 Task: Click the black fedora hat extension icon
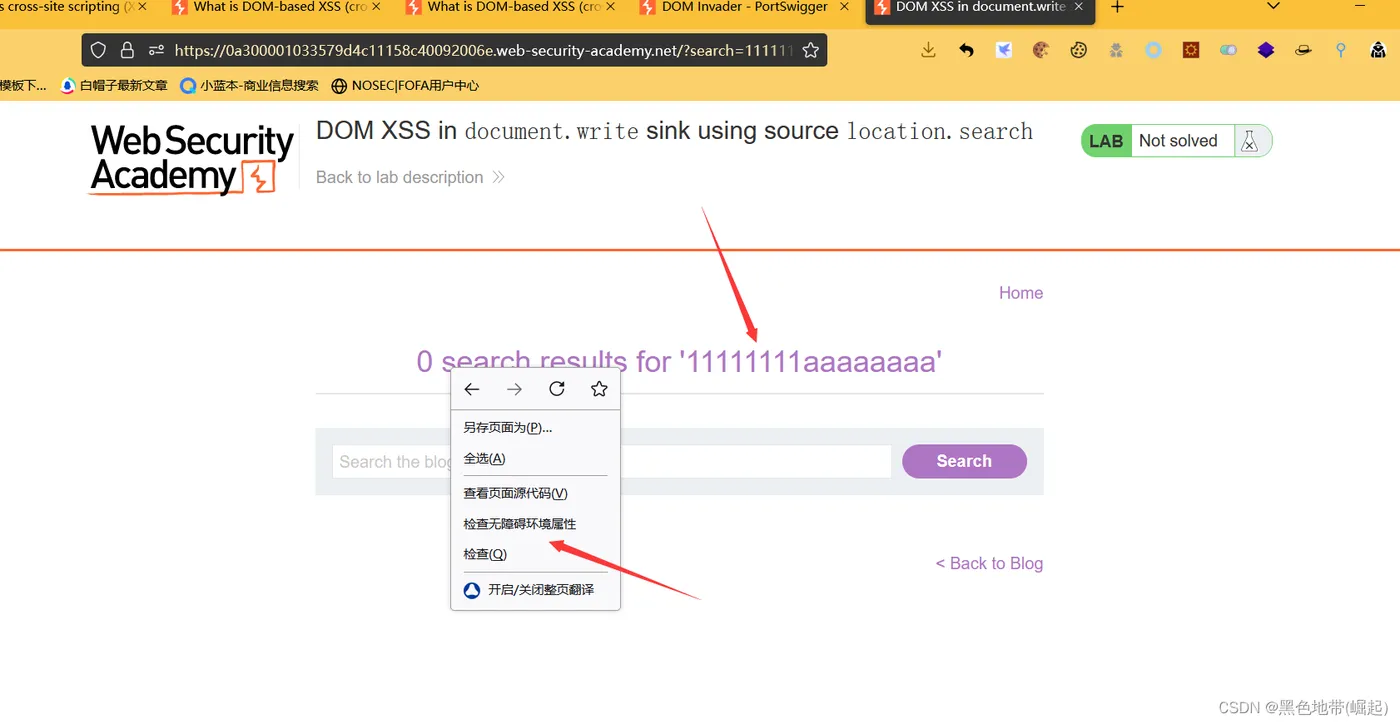[1303, 50]
